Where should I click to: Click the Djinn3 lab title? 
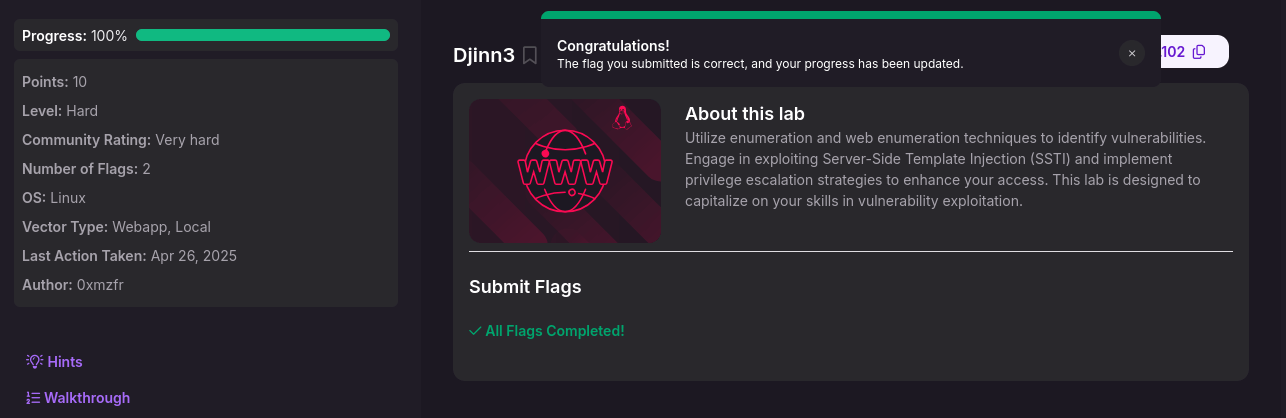(x=484, y=55)
